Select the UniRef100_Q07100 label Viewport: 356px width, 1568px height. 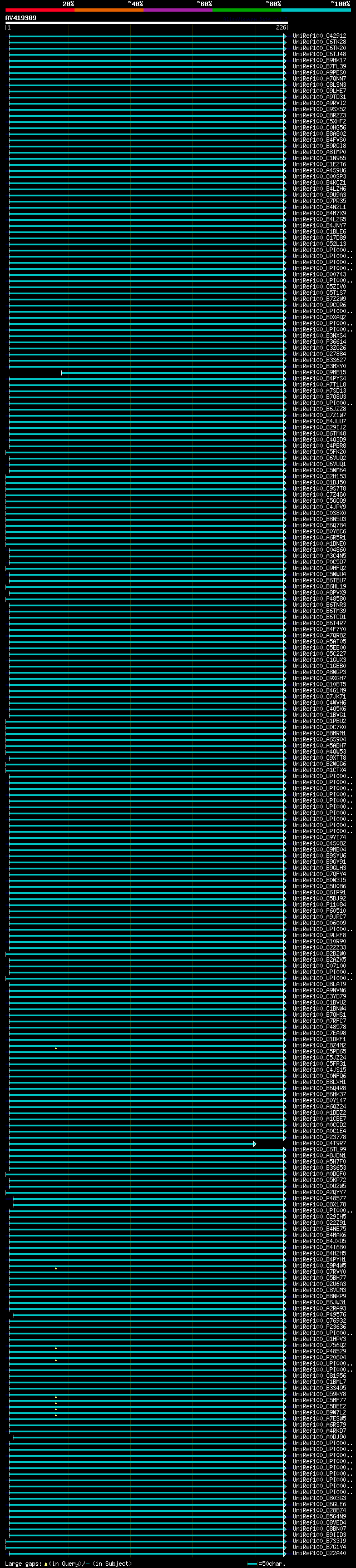pyautogui.click(x=319, y=966)
